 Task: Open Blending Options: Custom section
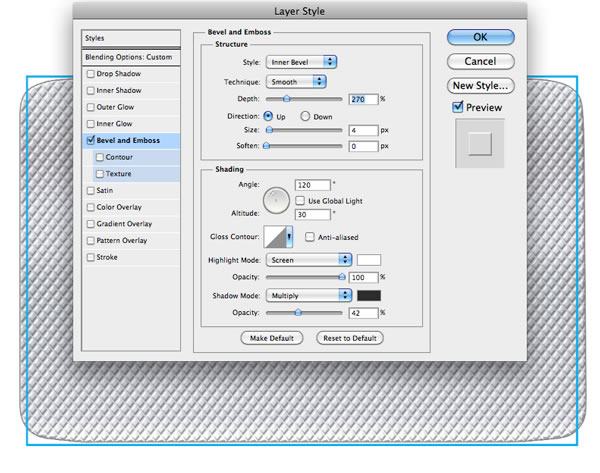point(131,57)
